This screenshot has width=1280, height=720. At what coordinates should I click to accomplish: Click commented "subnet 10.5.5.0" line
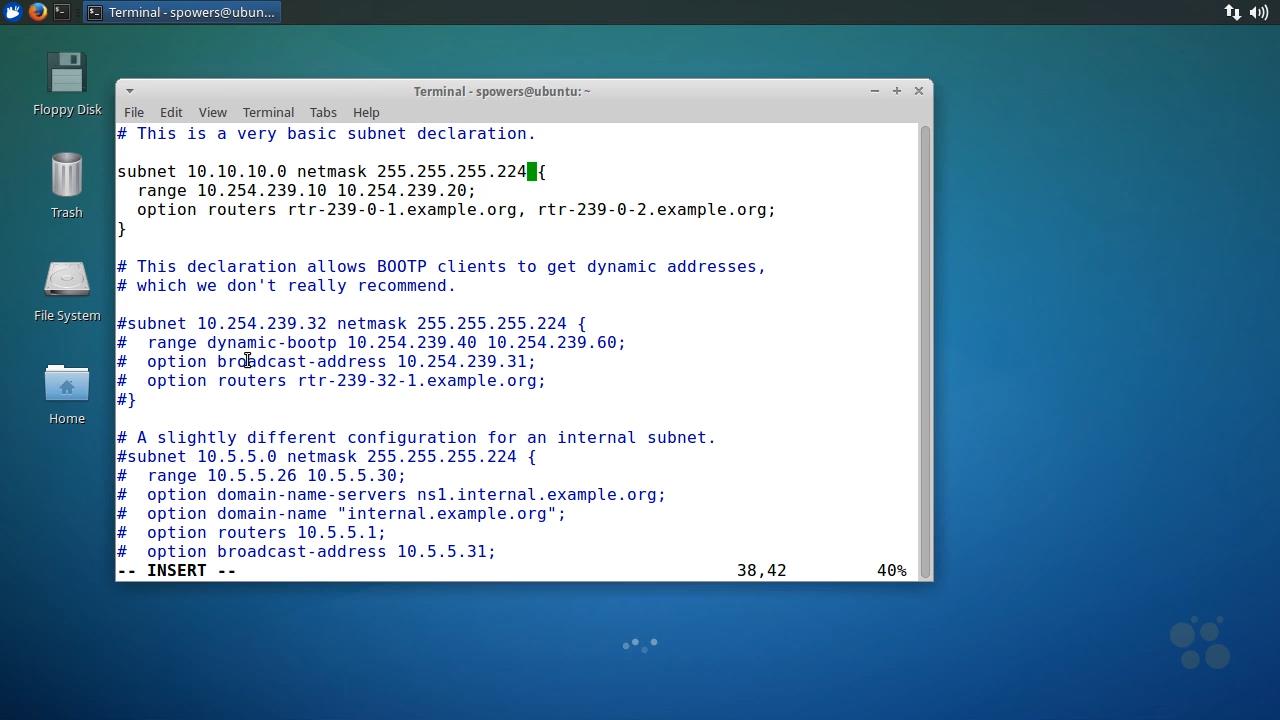327,457
